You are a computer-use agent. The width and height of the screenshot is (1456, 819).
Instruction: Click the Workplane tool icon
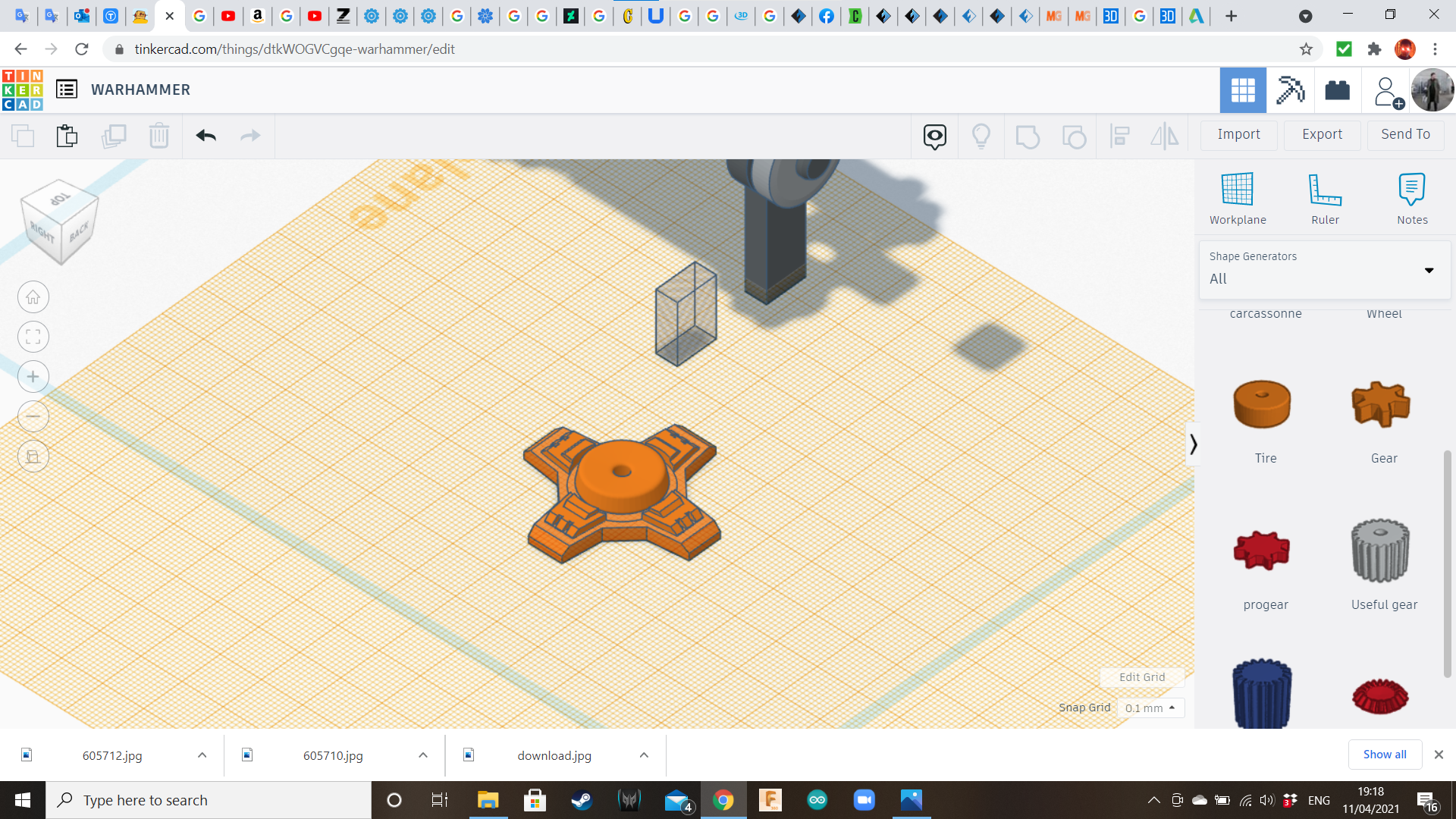pos(1237,190)
